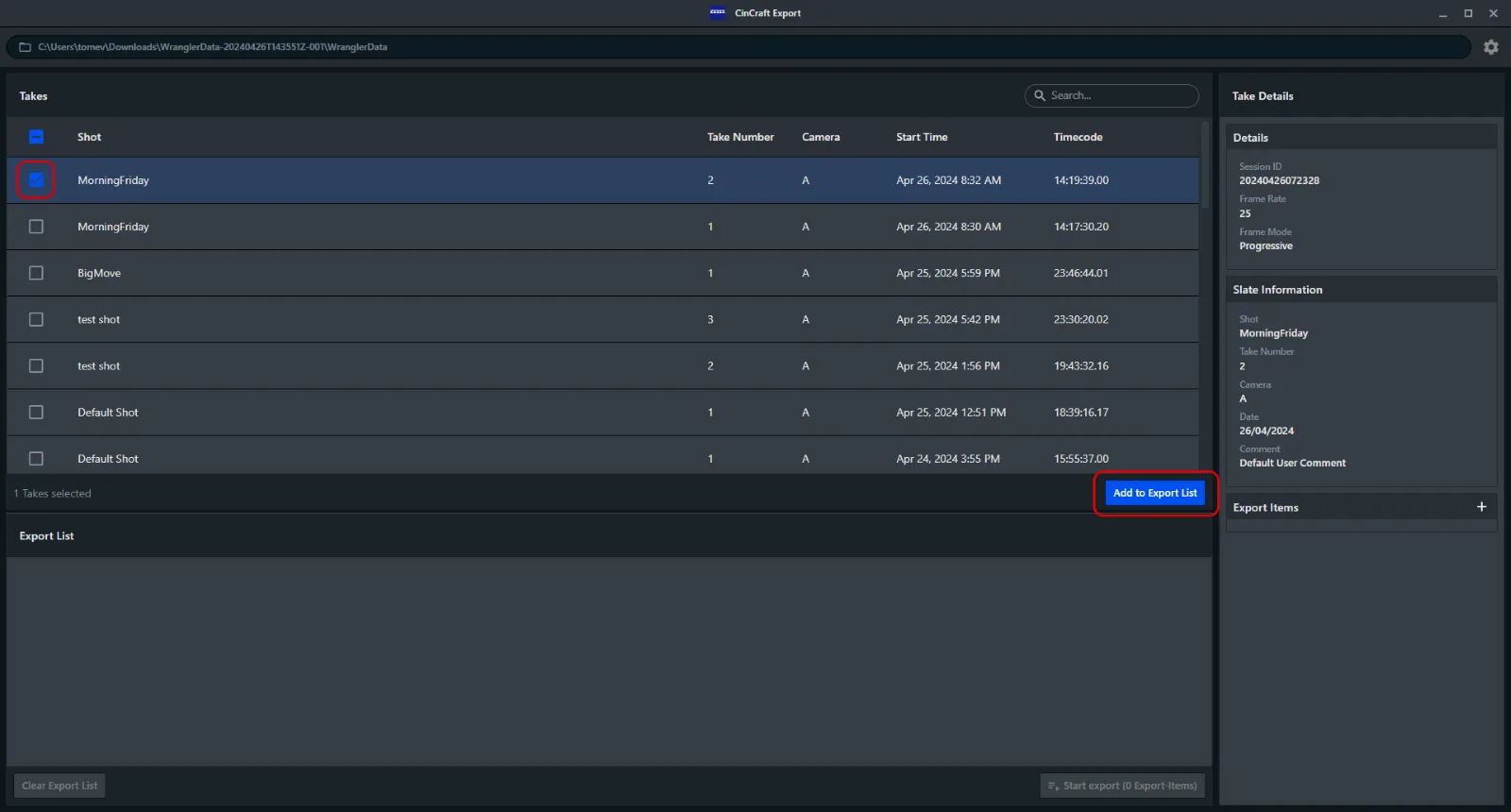Check the BigMove take checkbox
Image resolution: width=1511 pixels, height=812 pixels.
pos(36,273)
